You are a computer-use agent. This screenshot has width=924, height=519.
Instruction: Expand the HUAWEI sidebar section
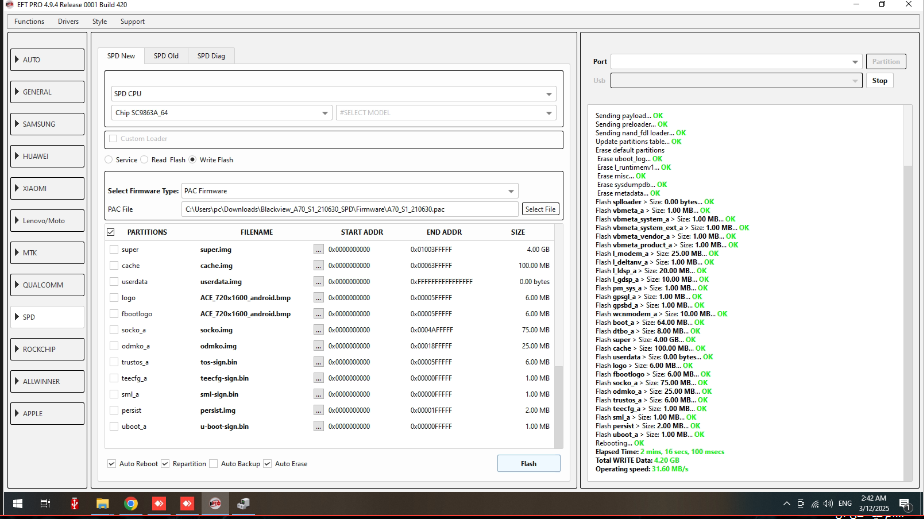click(x=47, y=156)
